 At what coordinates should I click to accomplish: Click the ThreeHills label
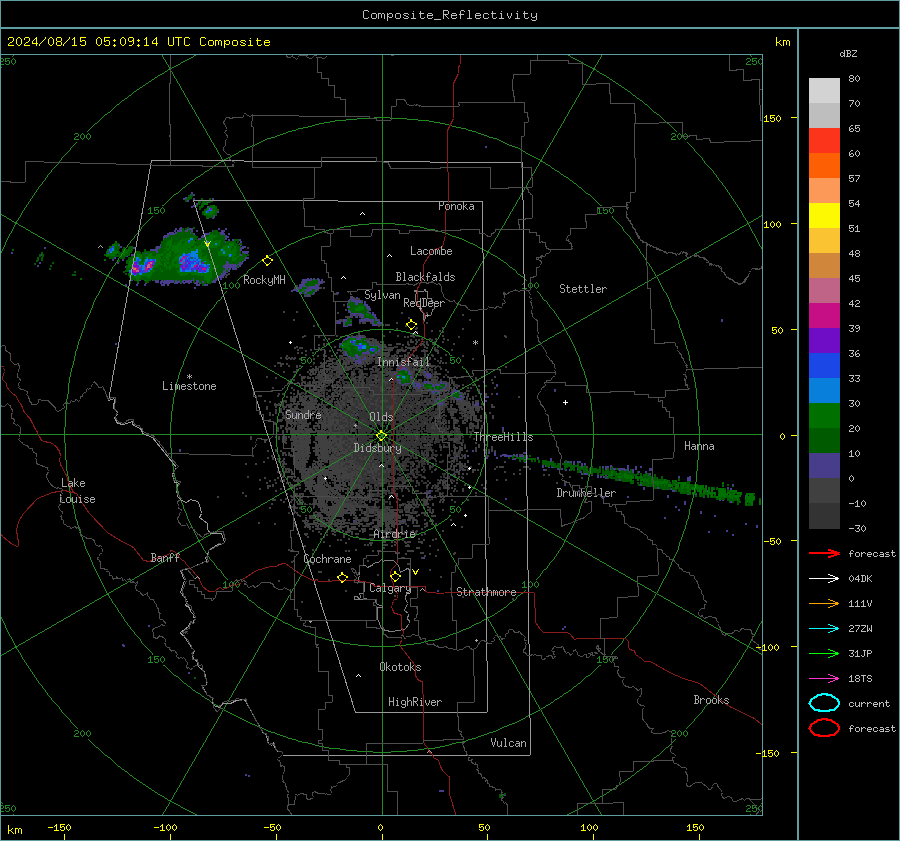pyautogui.click(x=503, y=437)
